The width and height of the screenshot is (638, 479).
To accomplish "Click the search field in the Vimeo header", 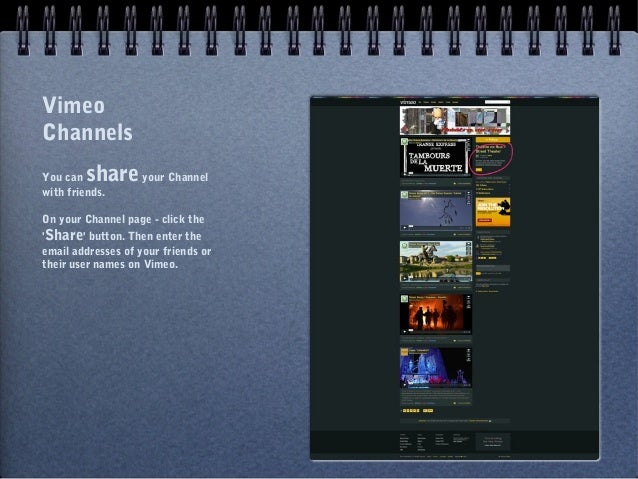I will pos(497,102).
